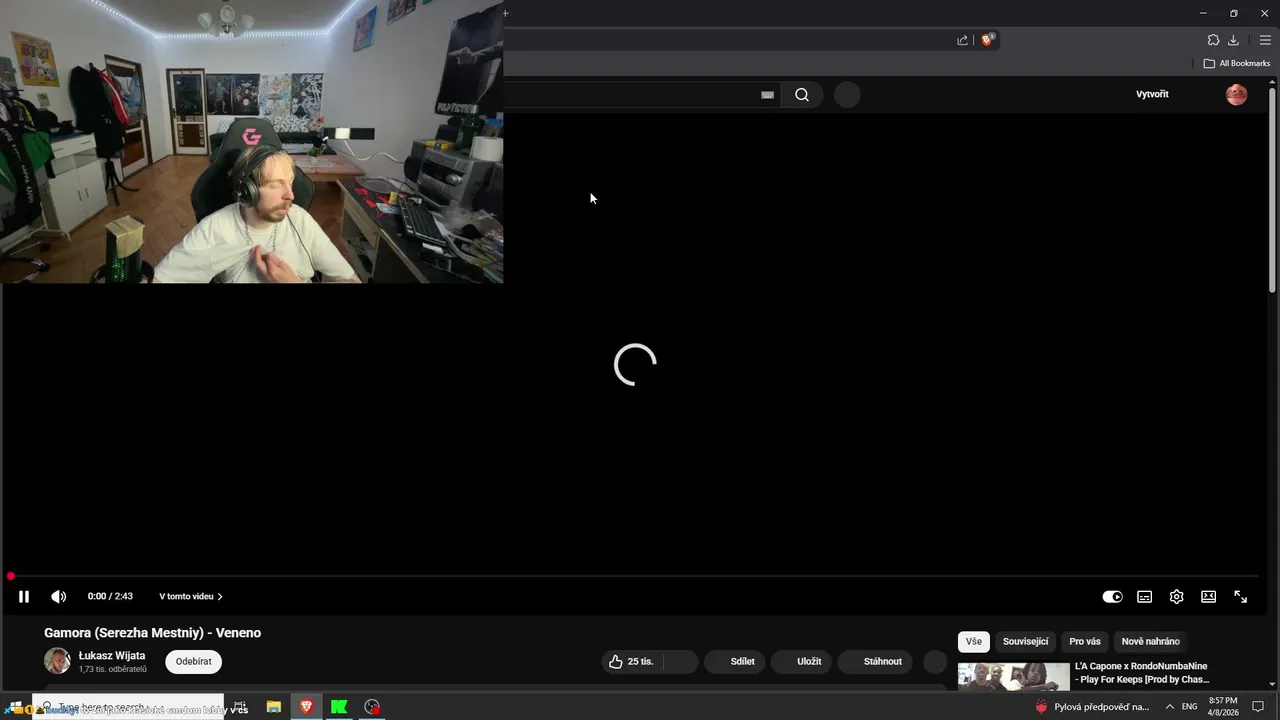Open the taskbar clock showing 8:57 PM
1280x720 pixels.
coord(1224,707)
